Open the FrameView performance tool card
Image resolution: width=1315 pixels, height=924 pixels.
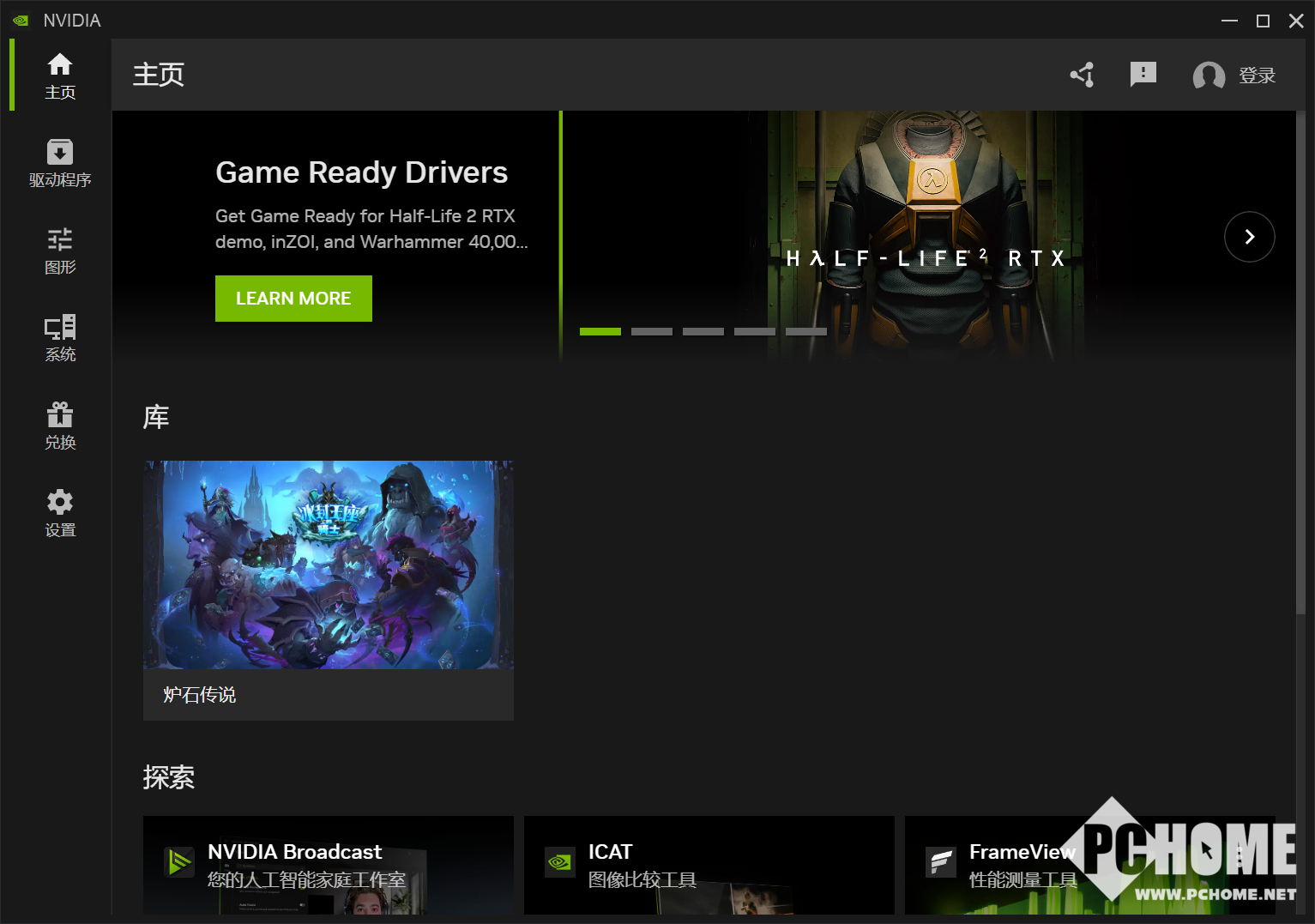coord(1090,865)
